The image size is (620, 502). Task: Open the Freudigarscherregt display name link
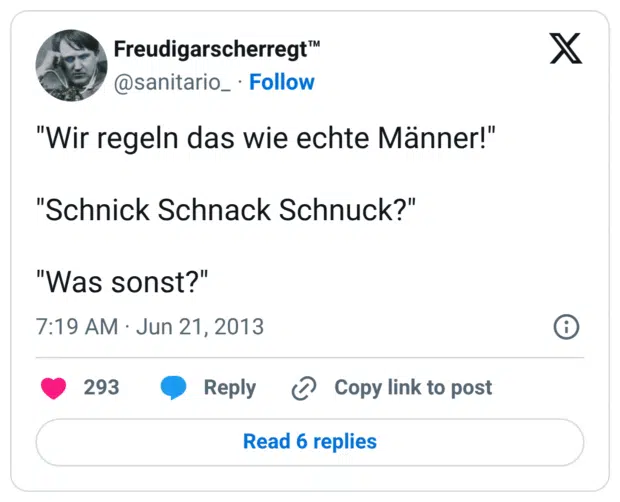(208, 49)
